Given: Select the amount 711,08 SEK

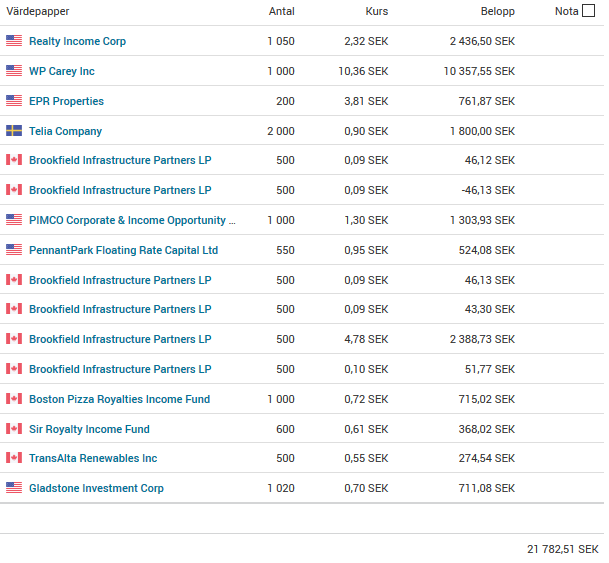Looking at the screenshot, I should [487, 488].
